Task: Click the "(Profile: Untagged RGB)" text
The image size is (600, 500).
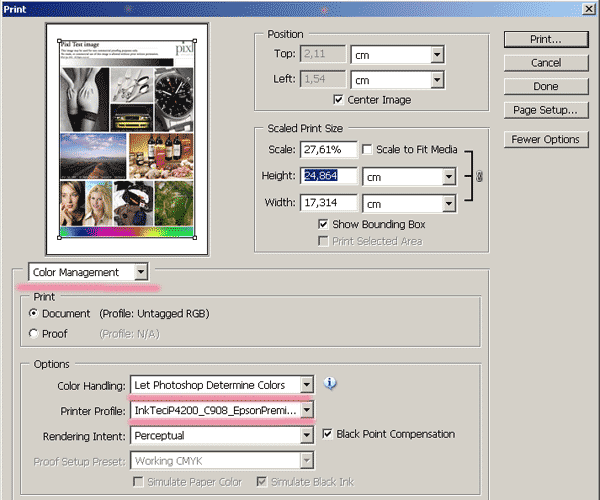Action: (154, 314)
